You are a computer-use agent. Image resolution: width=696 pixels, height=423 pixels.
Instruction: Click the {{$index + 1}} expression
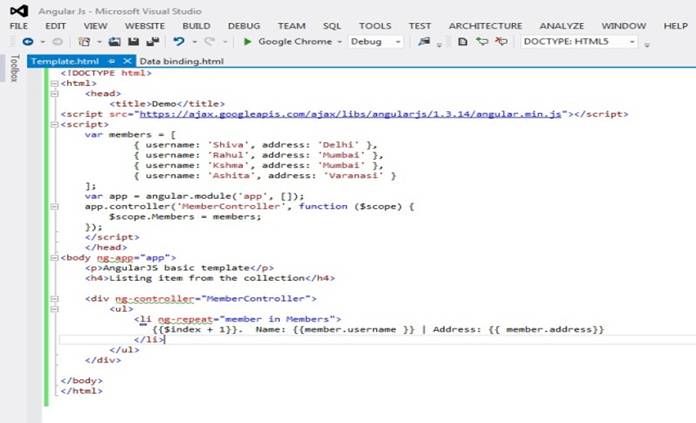pos(195,329)
